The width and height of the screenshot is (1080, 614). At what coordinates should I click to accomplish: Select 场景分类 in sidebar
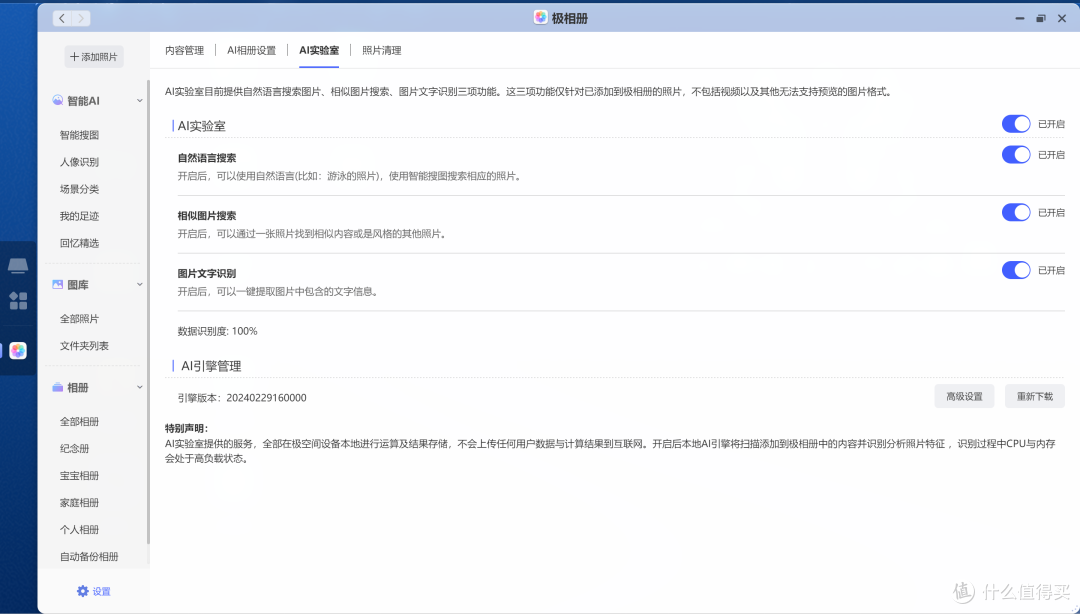[x=79, y=189]
